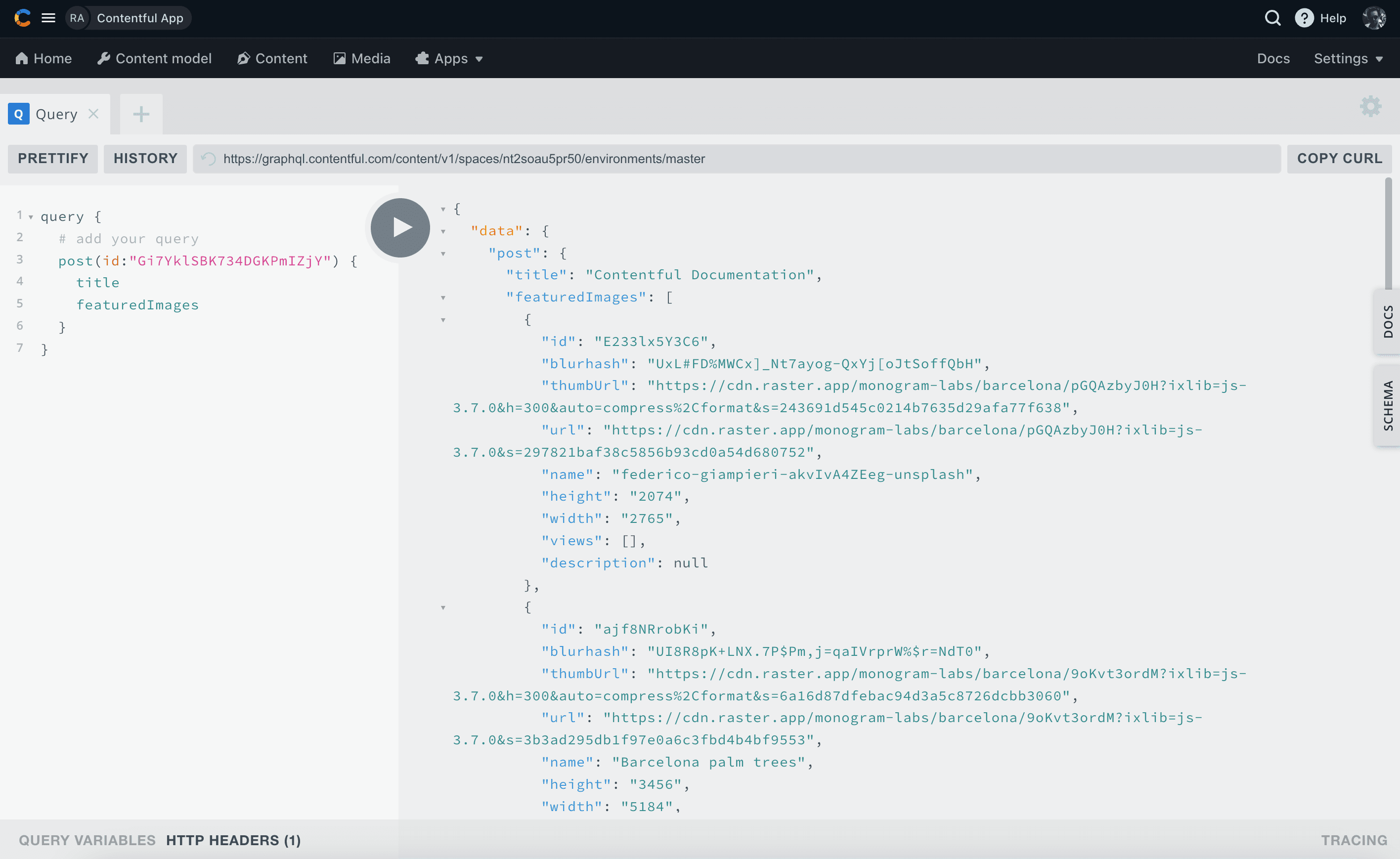Viewport: 1400px width, 859px height.
Task: Click the HISTORY button
Action: pyautogui.click(x=145, y=159)
